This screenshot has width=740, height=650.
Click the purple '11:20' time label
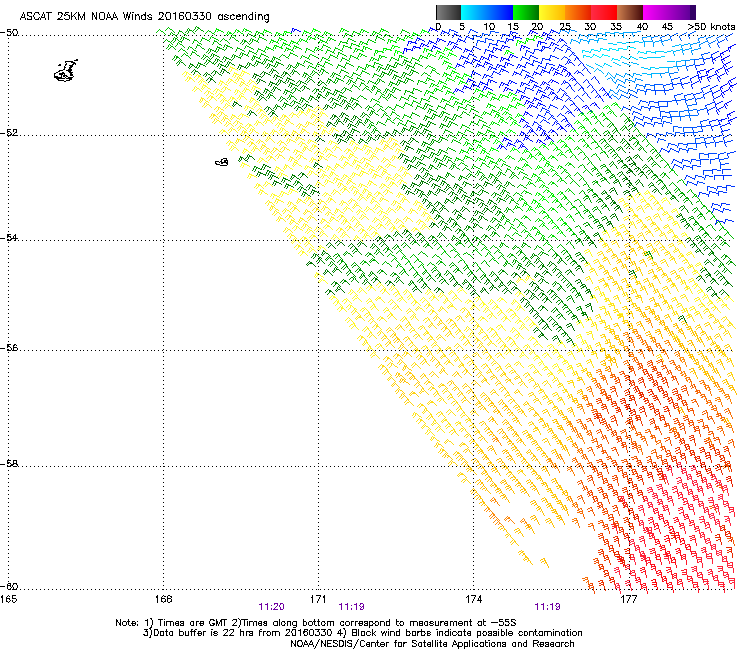271,607
